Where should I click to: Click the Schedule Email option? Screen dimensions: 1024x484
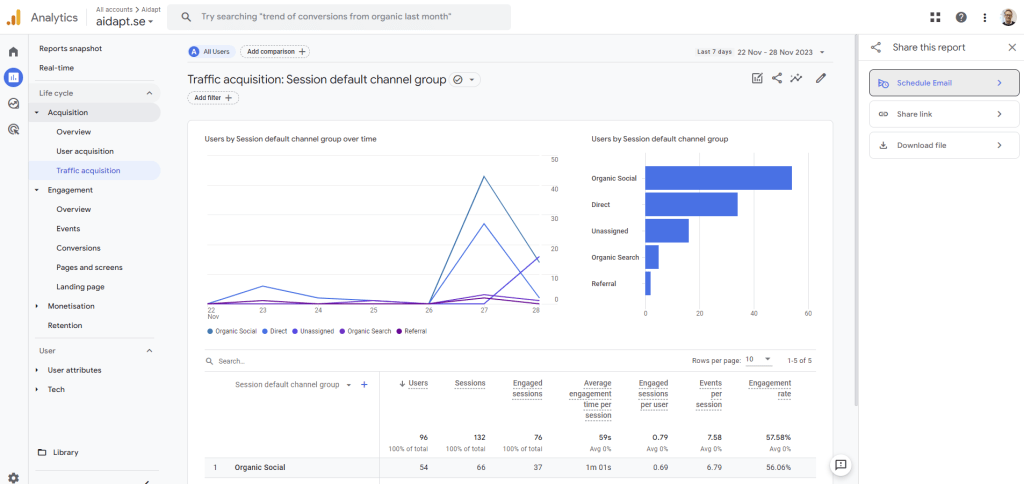click(x=944, y=83)
